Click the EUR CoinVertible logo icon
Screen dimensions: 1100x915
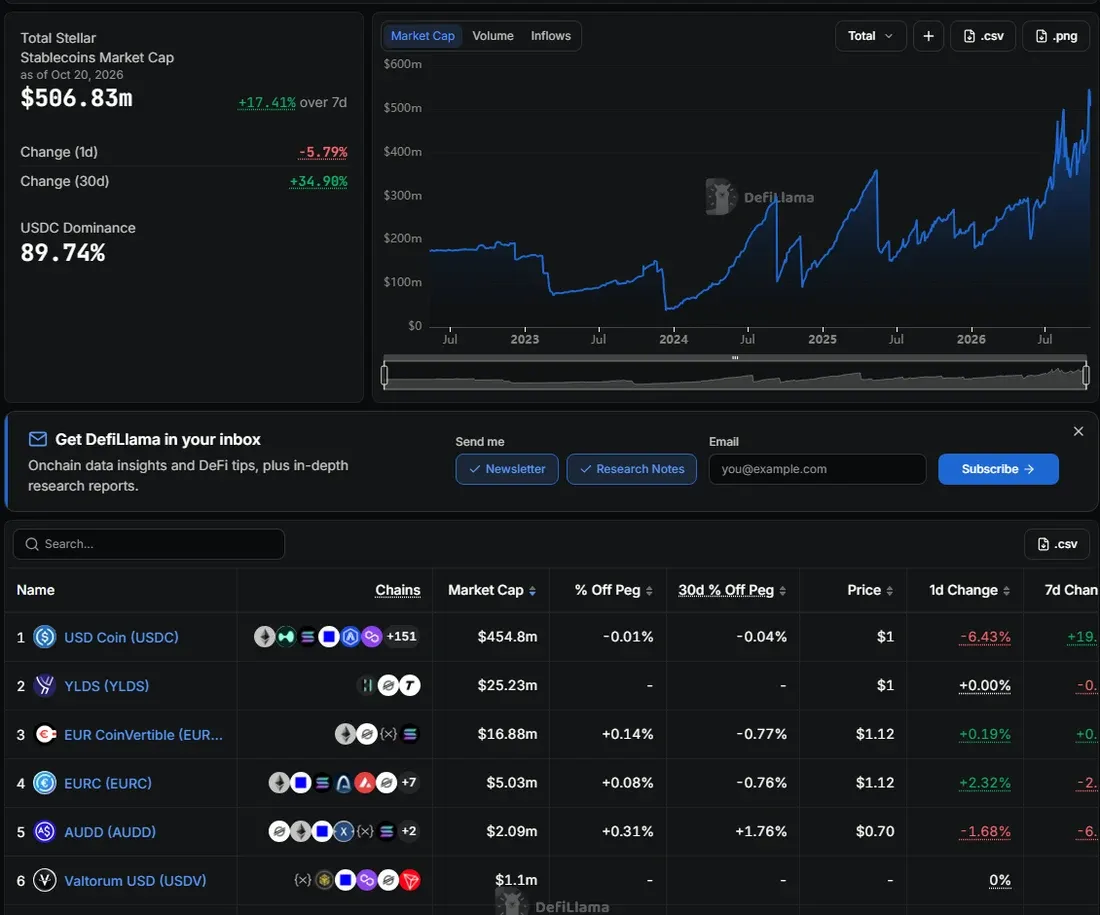pyautogui.click(x=45, y=735)
